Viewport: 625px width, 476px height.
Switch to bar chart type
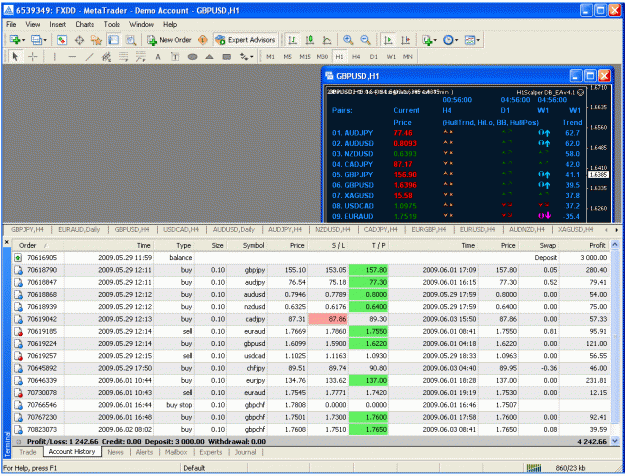[293, 40]
